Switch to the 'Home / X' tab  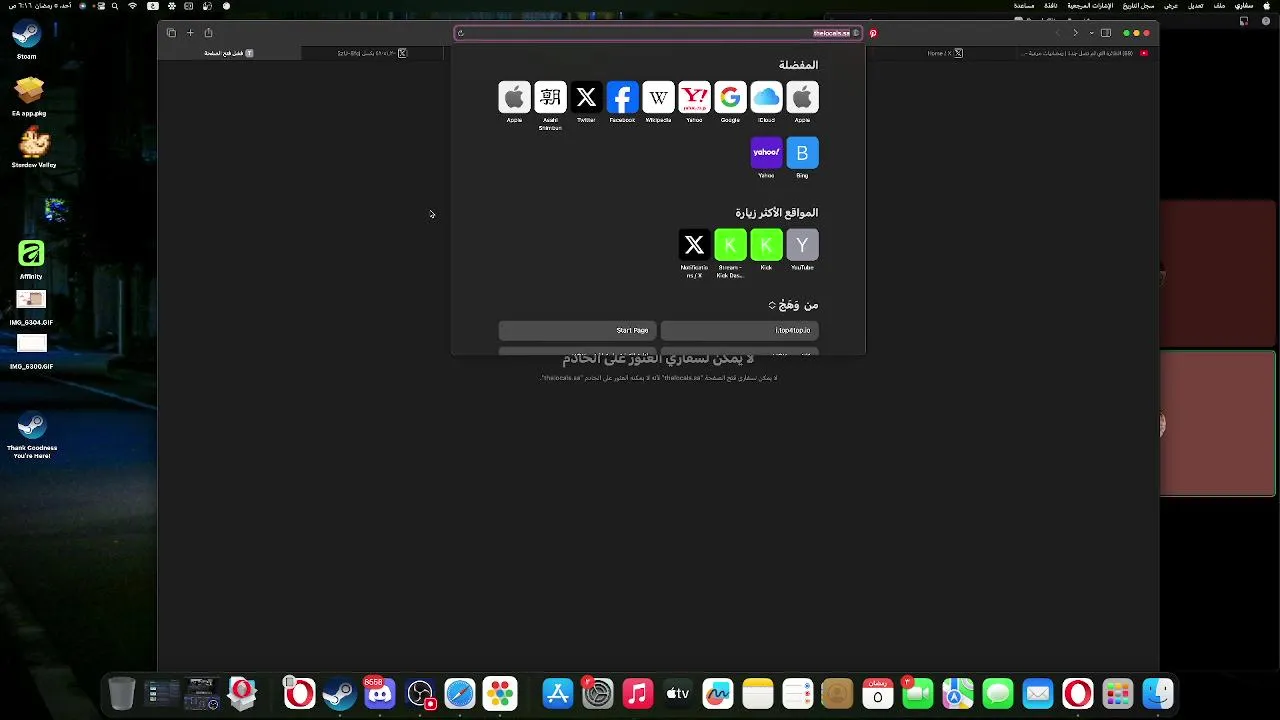(945, 53)
